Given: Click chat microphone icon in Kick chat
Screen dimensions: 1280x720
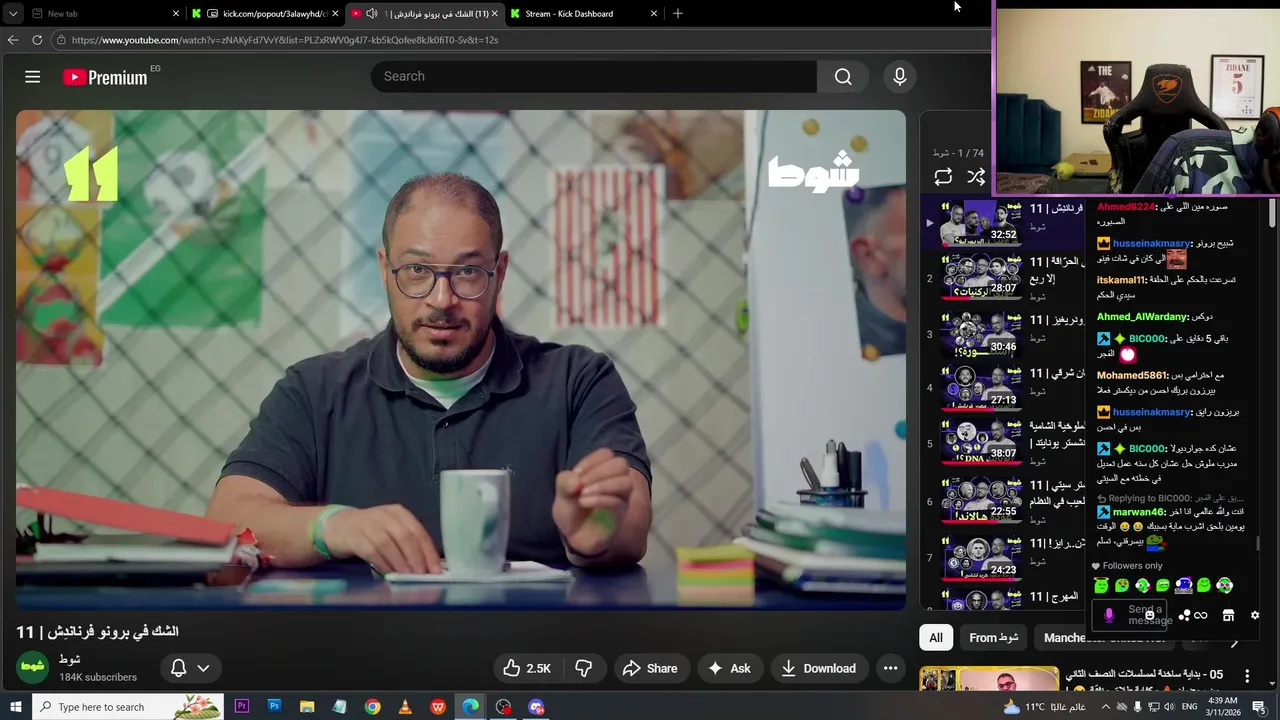Looking at the screenshot, I should click(x=1108, y=615).
